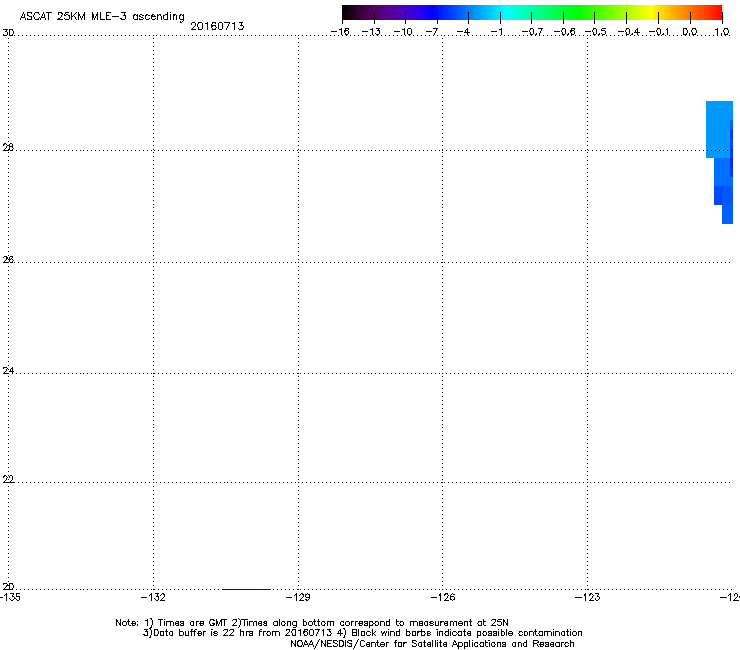Click the 'Data buffer is 22 hrs' note
The height and width of the screenshot is (650, 740).
tap(362, 633)
